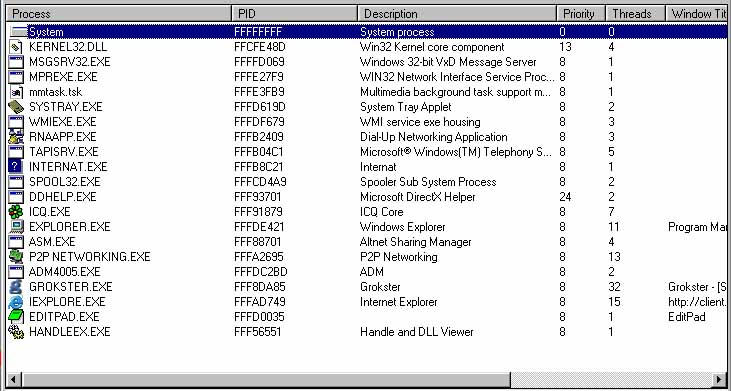Click the Handle and DLL Viewer description
The height and width of the screenshot is (391, 731).
click(416, 331)
